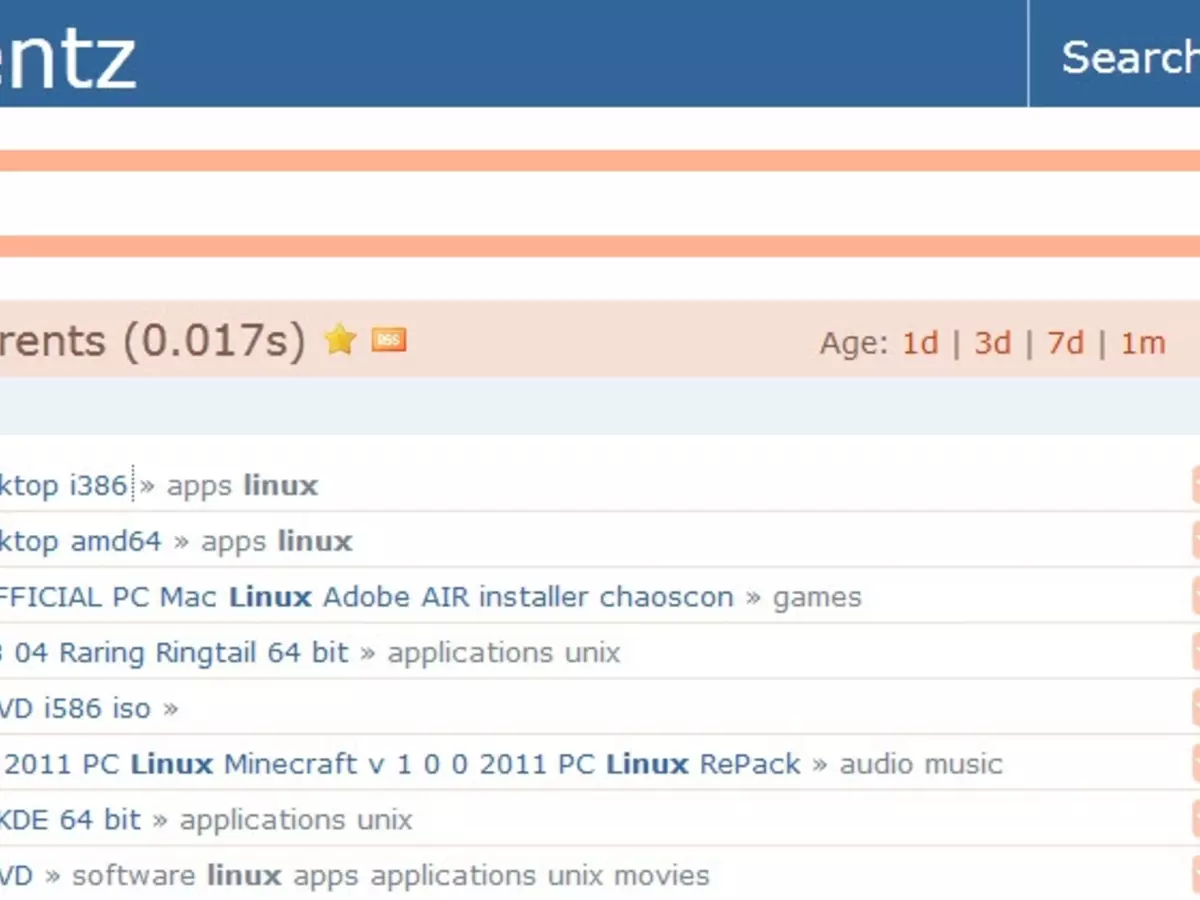Filter results by age 1d
This screenshot has width=1200, height=900.
(x=920, y=343)
